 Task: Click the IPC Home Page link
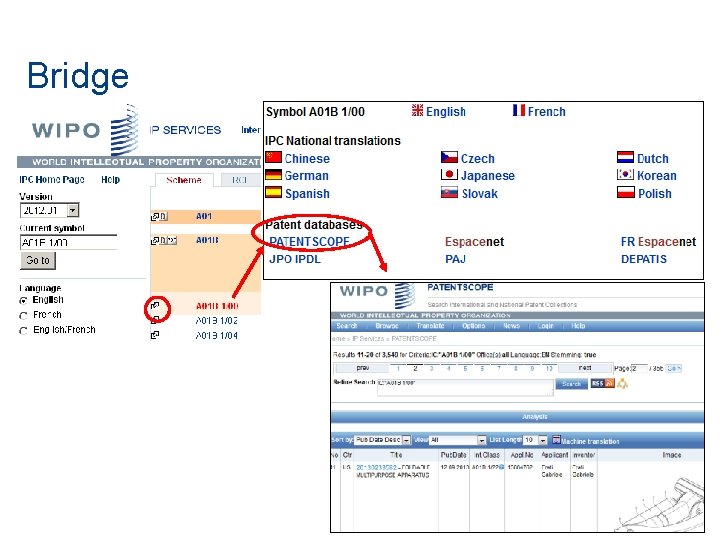pyautogui.click(x=52, y=180)
